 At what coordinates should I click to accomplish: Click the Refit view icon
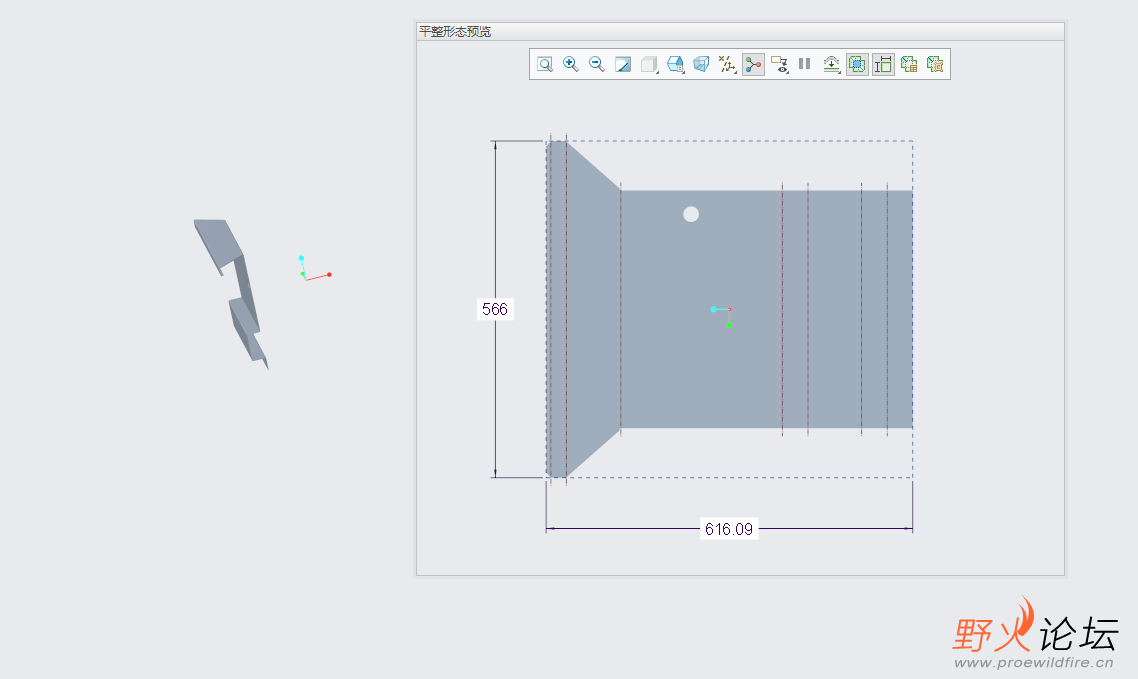click(545, 64)
